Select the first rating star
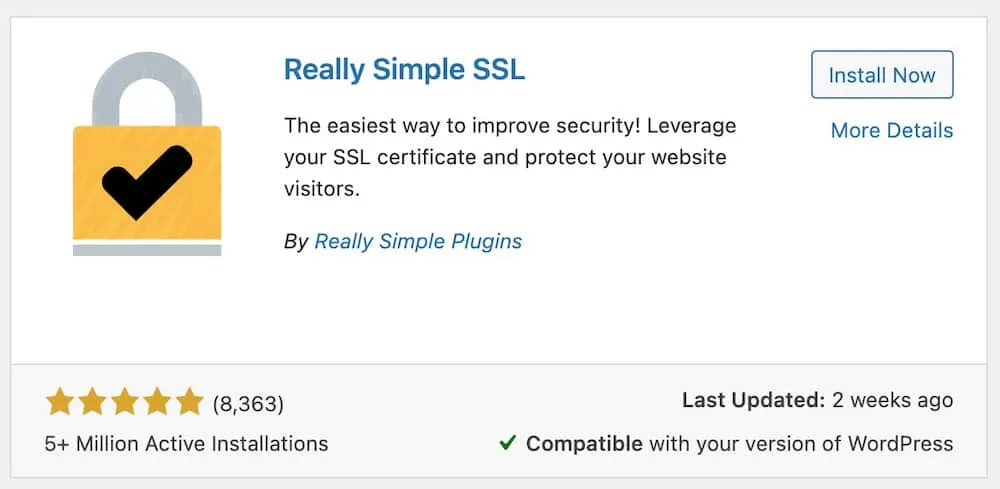 59,402
